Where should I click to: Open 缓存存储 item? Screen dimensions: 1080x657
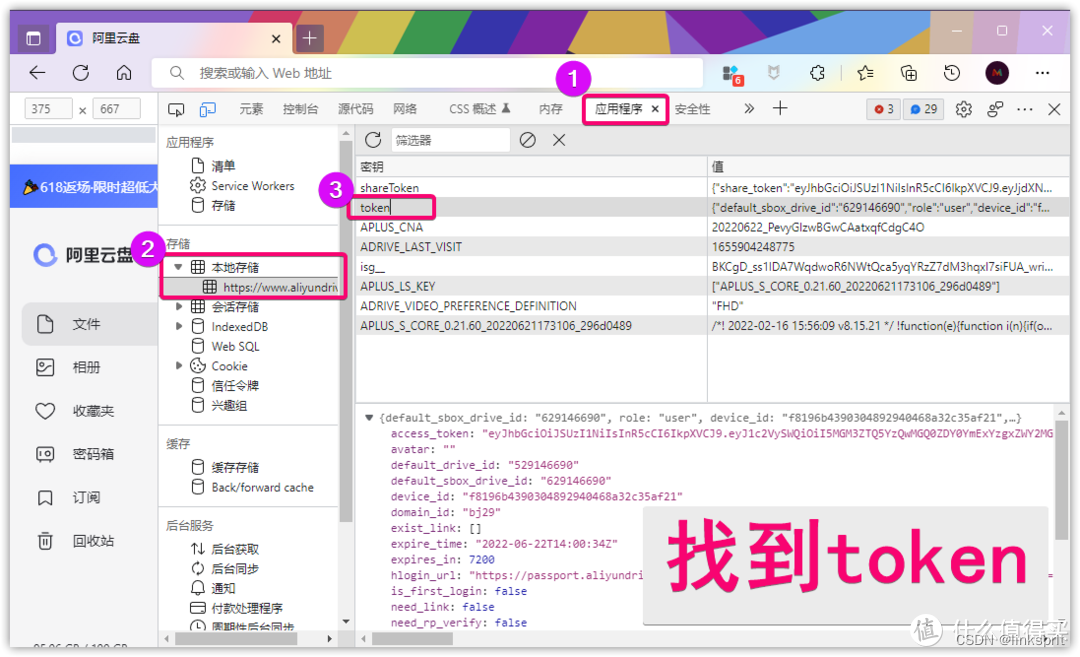click(x=225, y=468)
